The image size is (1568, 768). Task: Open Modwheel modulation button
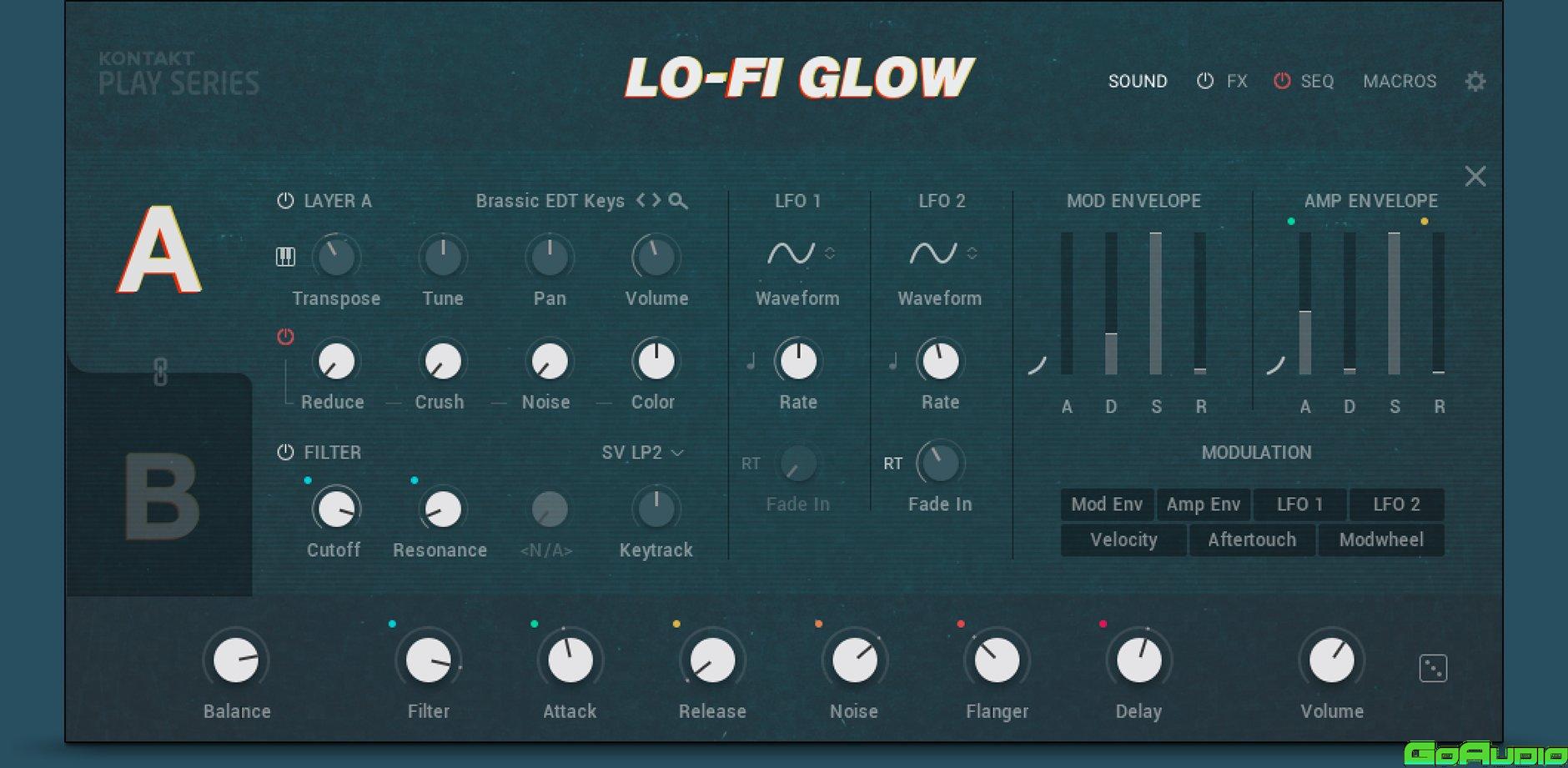1381,540
